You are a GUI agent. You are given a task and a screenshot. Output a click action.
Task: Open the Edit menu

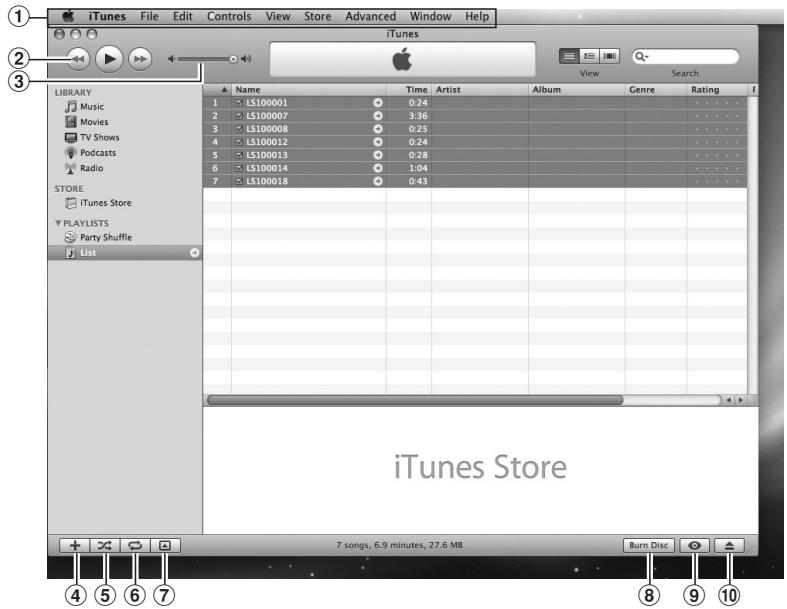183,17
